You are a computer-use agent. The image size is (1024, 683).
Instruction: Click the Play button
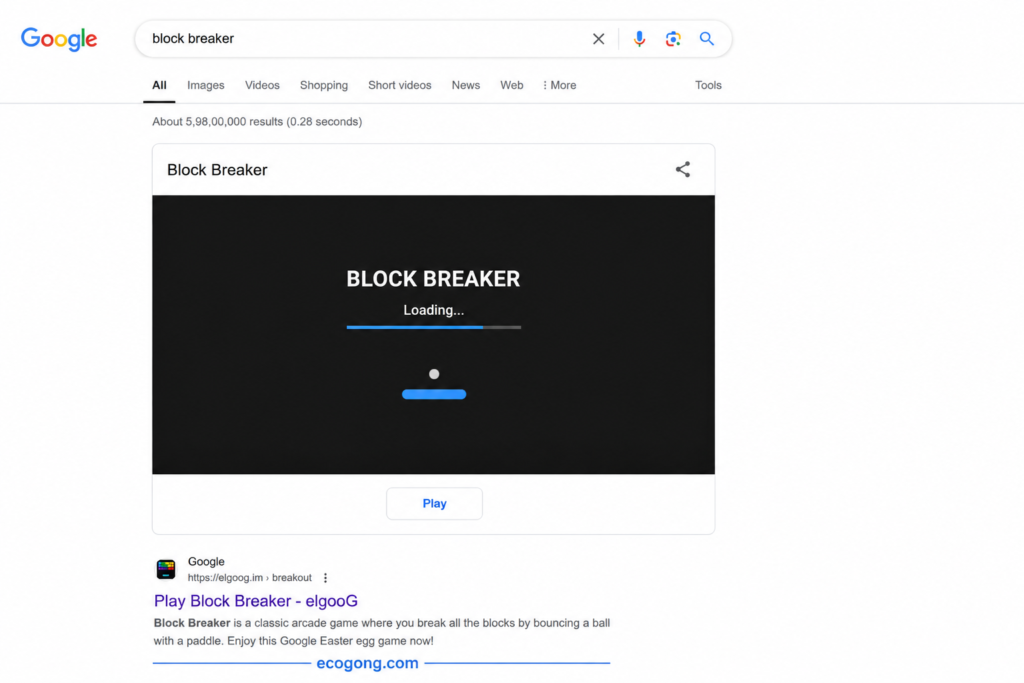(434, 503)
